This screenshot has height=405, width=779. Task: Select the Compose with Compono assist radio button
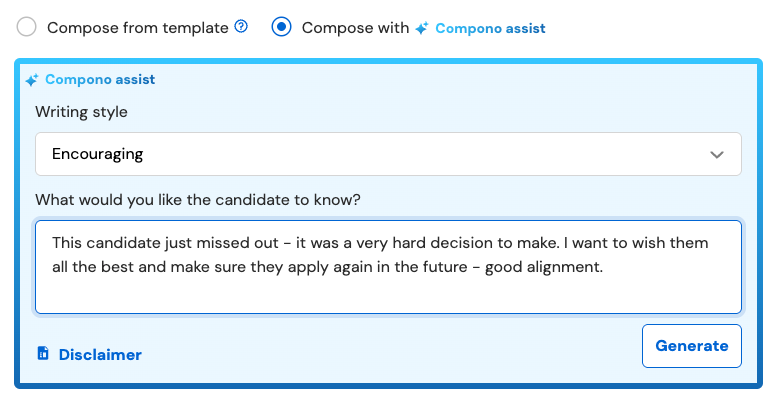tap(281, 27)
